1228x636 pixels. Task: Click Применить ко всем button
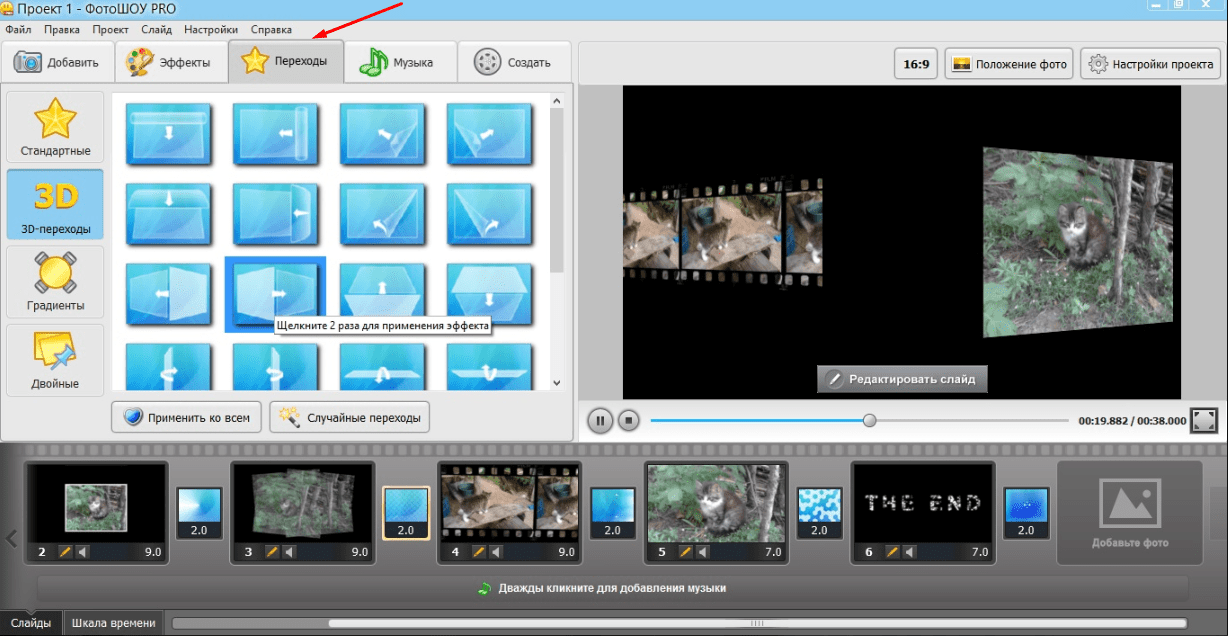tap(187, 417)
